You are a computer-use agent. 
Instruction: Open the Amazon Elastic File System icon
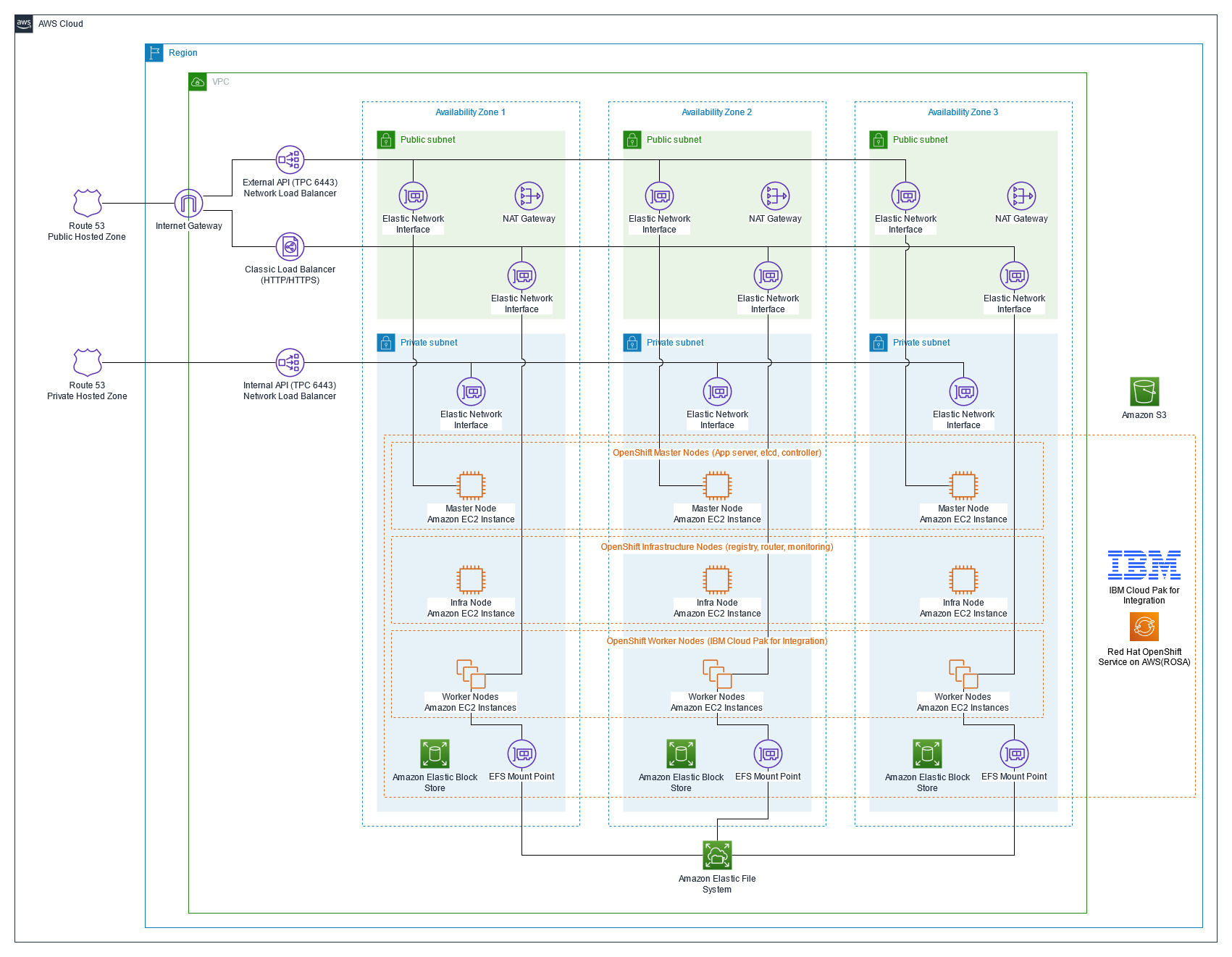point(716,854)
